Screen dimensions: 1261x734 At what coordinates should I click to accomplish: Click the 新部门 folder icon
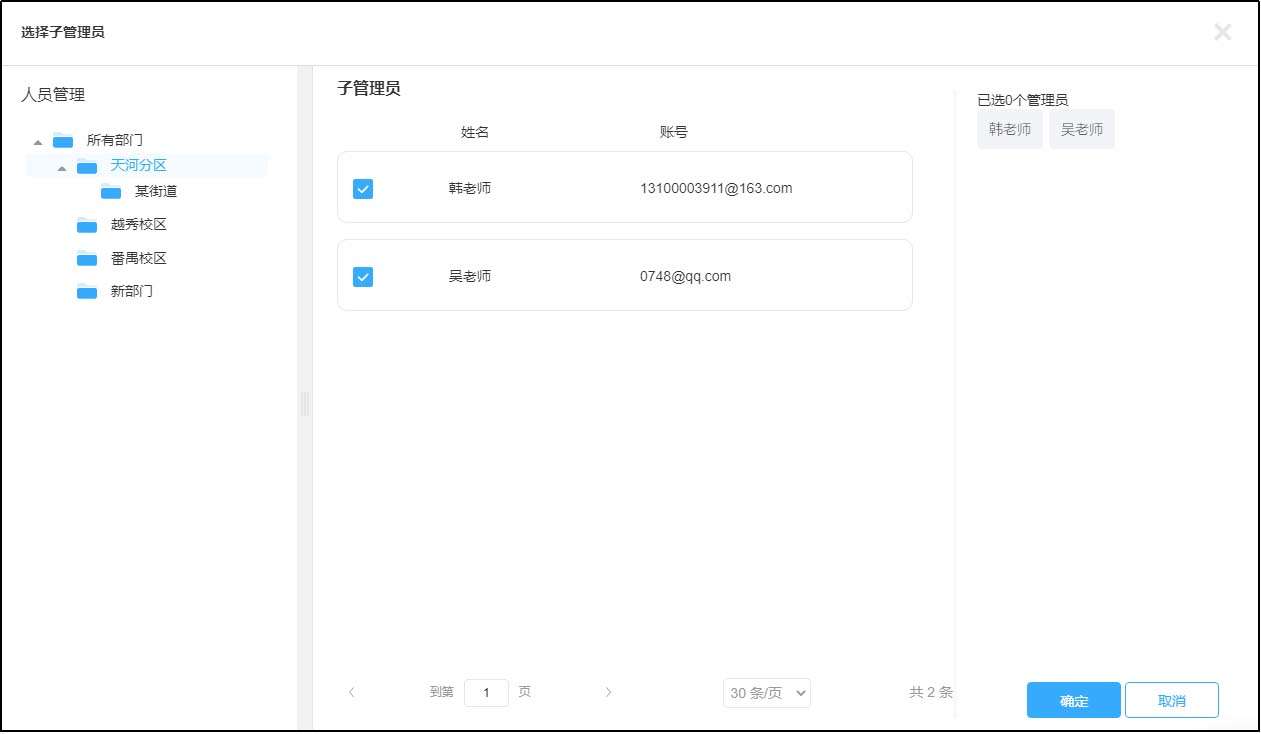[87, 291]
